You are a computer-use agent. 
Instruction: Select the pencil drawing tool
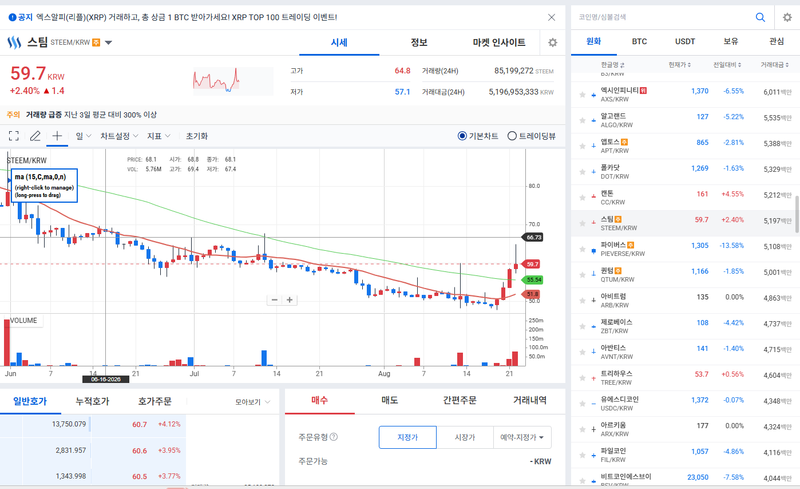(35, 136)
